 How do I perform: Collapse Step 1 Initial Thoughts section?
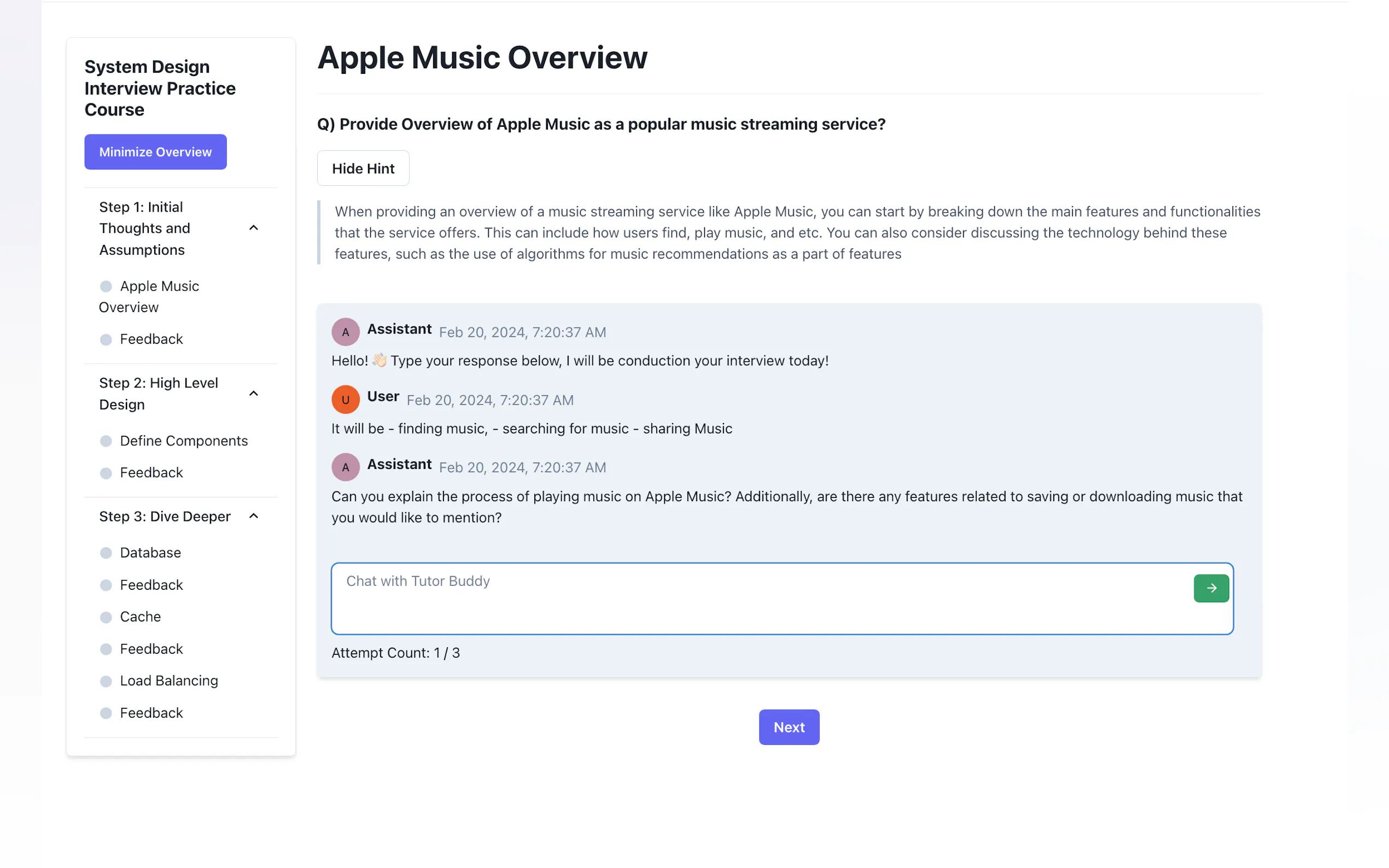coord(253,228)
